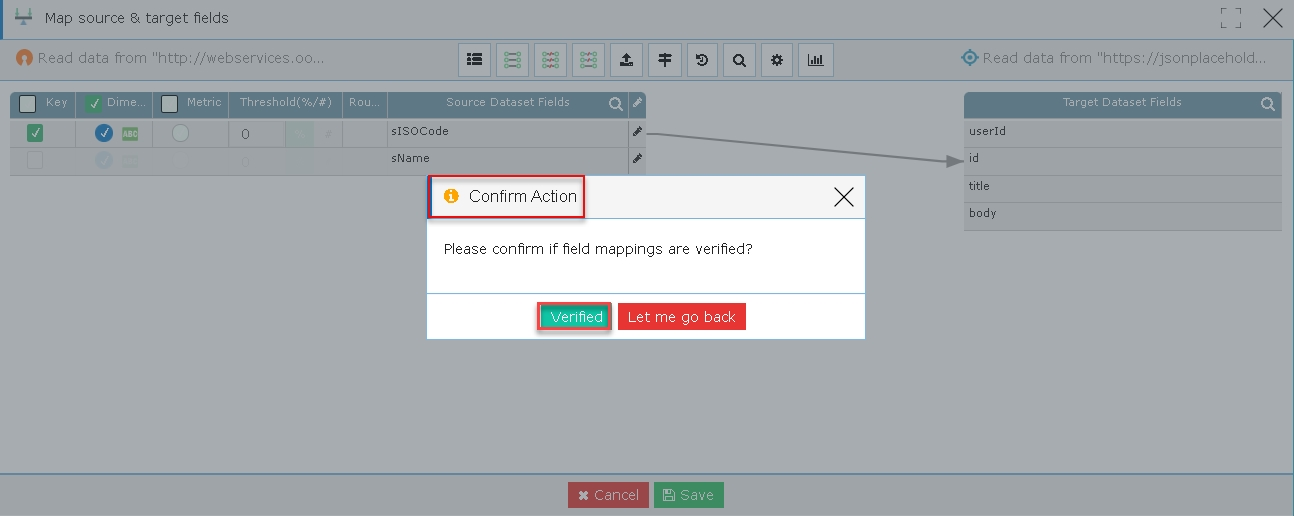This screenshot has height=516, width=1294.
Task: Select the id target field
Action: [1122, 159]
